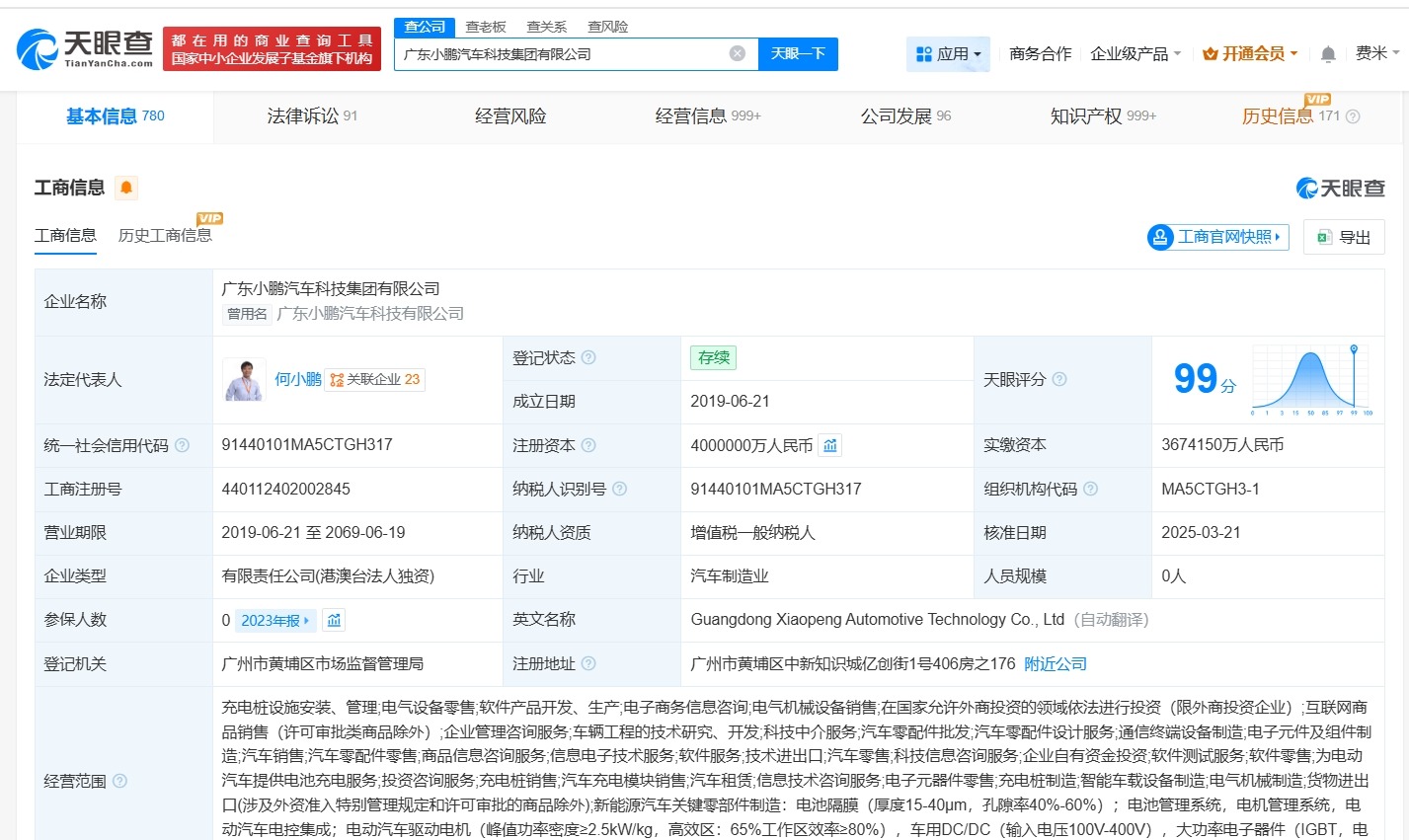Viewport: 1409px width, 840px height.
Task: Click the 天眼一下 search button
Action: click(799, 53)
